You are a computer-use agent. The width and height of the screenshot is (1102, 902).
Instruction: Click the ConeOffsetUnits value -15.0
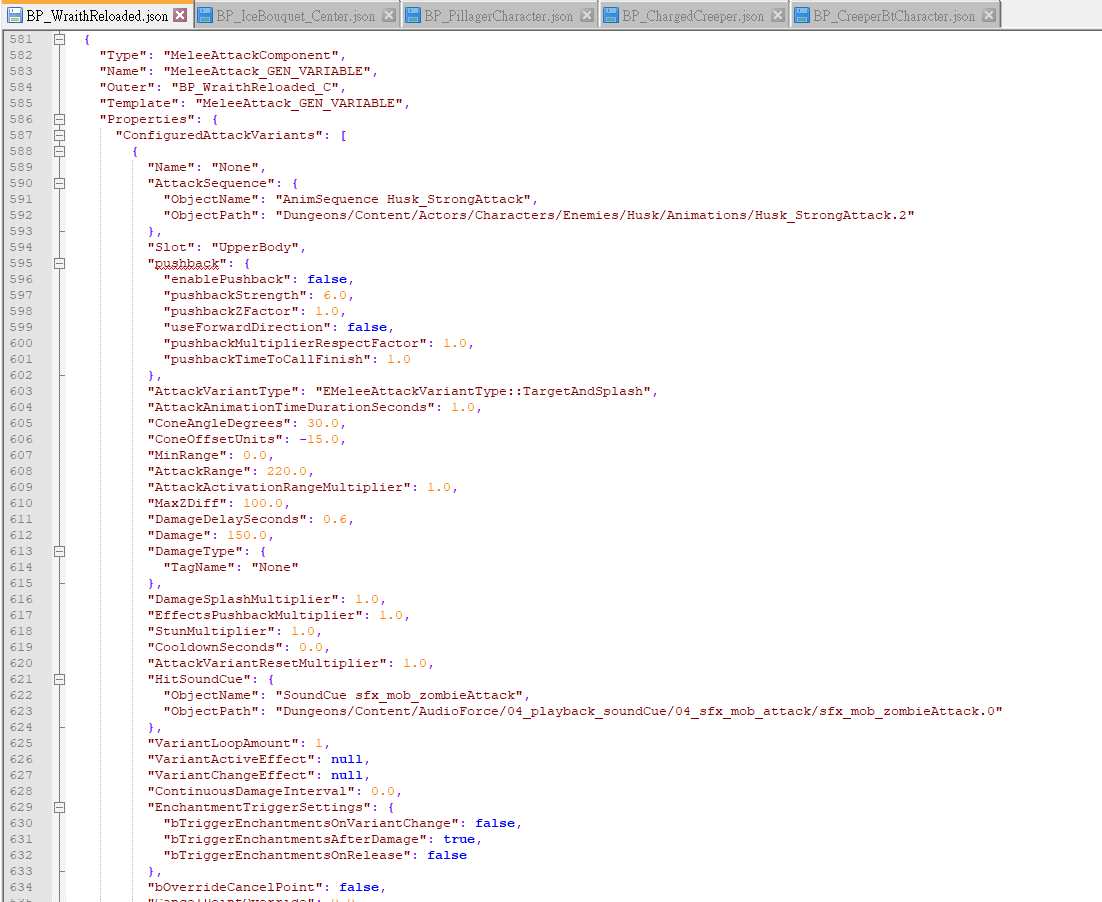tap(319, 439)
